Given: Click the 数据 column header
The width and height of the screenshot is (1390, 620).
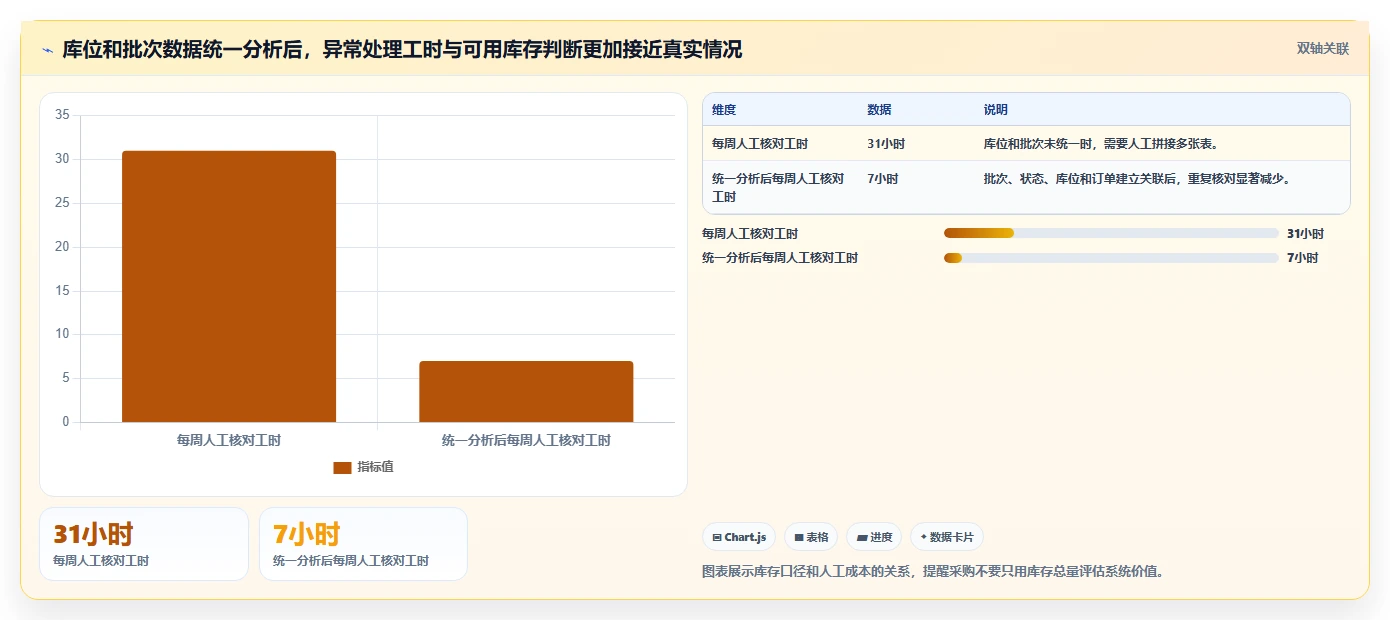Looking at the screenshot, I should (x=879, y=110).
